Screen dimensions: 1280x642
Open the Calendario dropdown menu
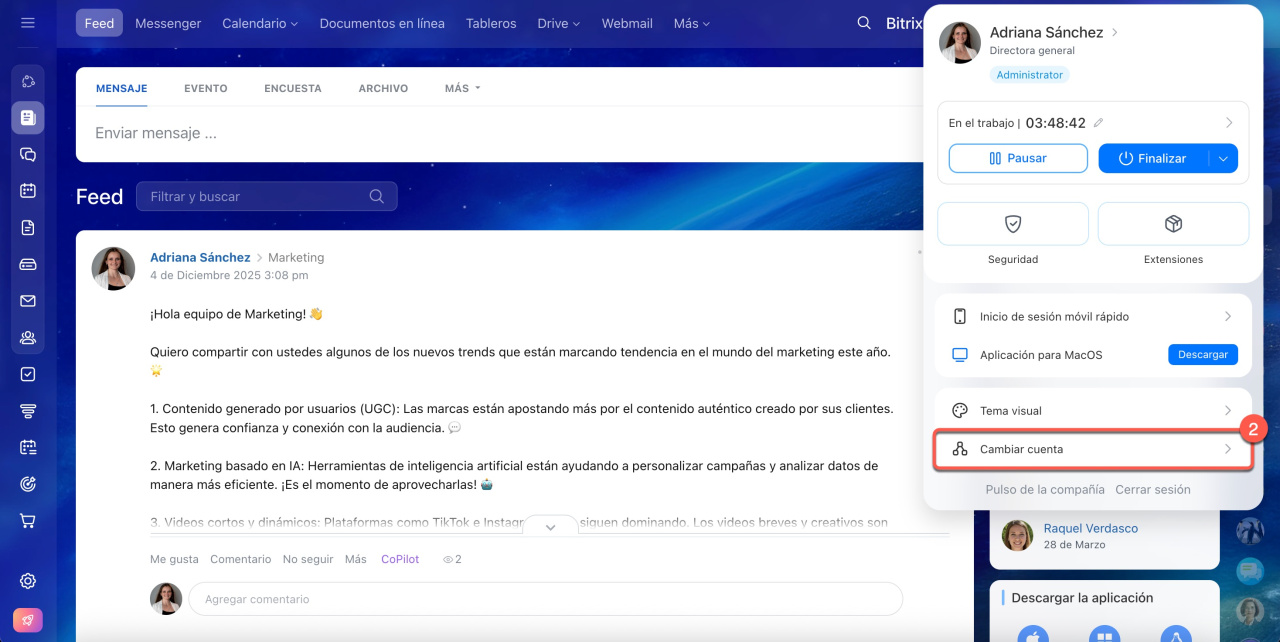point(260,23)
